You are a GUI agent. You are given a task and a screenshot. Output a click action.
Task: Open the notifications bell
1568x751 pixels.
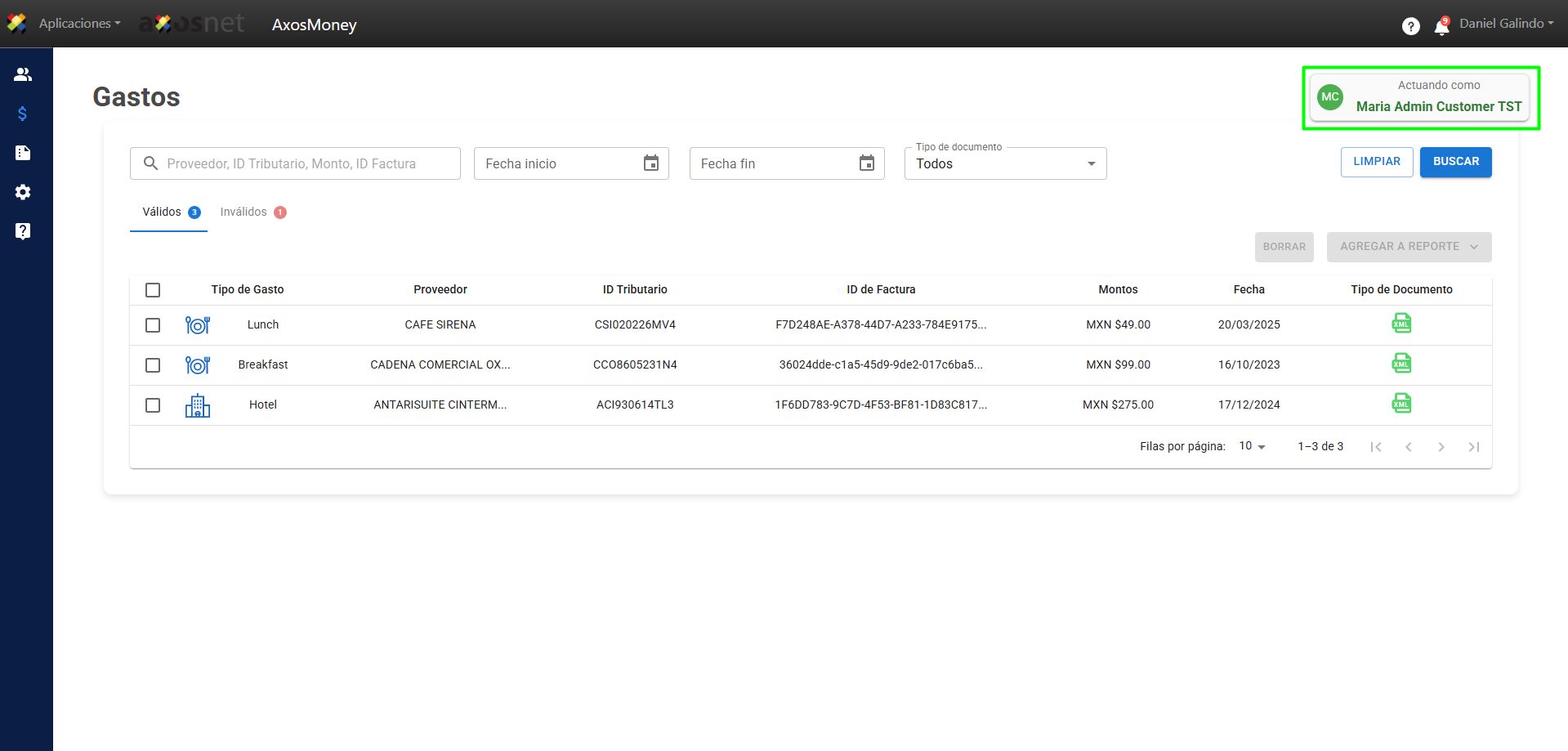(1441, 27)
